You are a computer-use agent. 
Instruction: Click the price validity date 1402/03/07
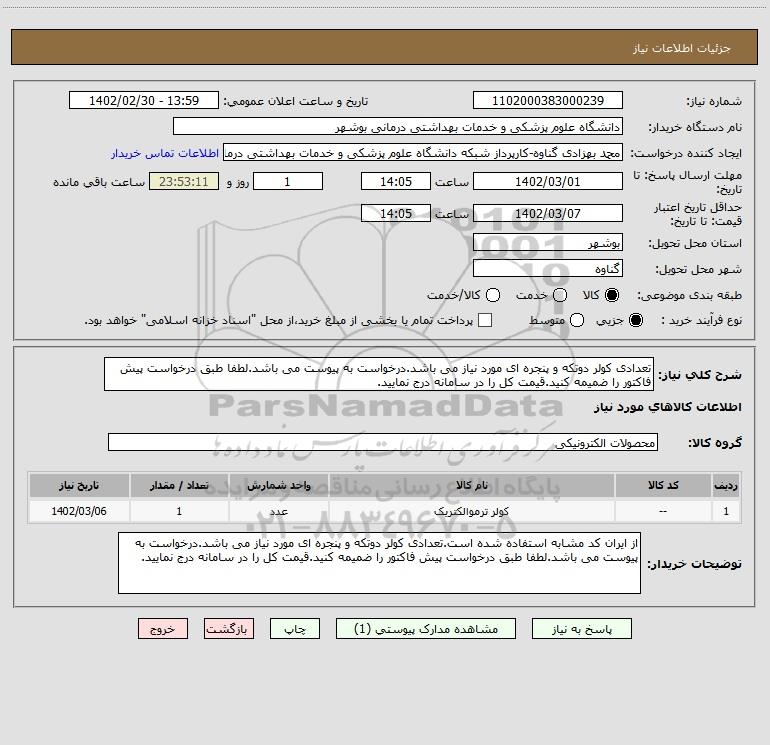click(548, 213)
